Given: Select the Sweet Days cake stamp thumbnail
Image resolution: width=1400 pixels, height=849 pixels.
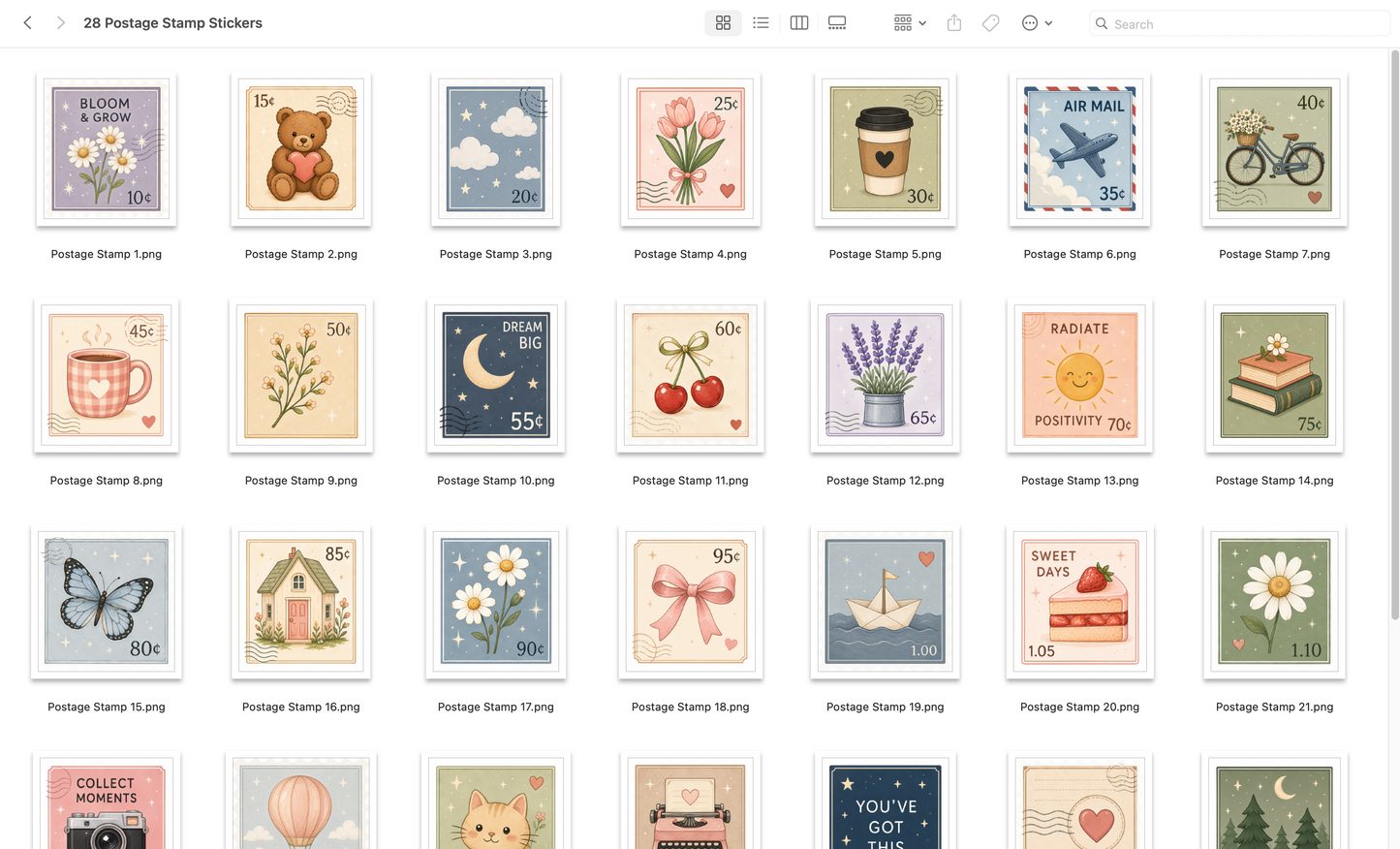Looking at the screenshot, I should coord(1080,602).
